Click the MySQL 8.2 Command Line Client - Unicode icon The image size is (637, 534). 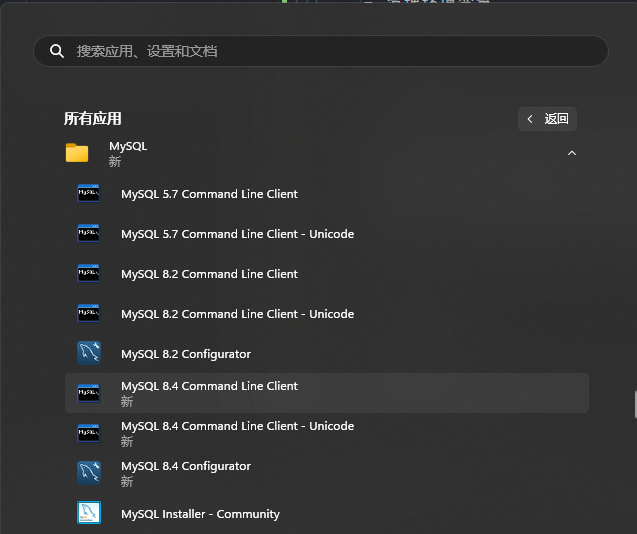(89, 313)
